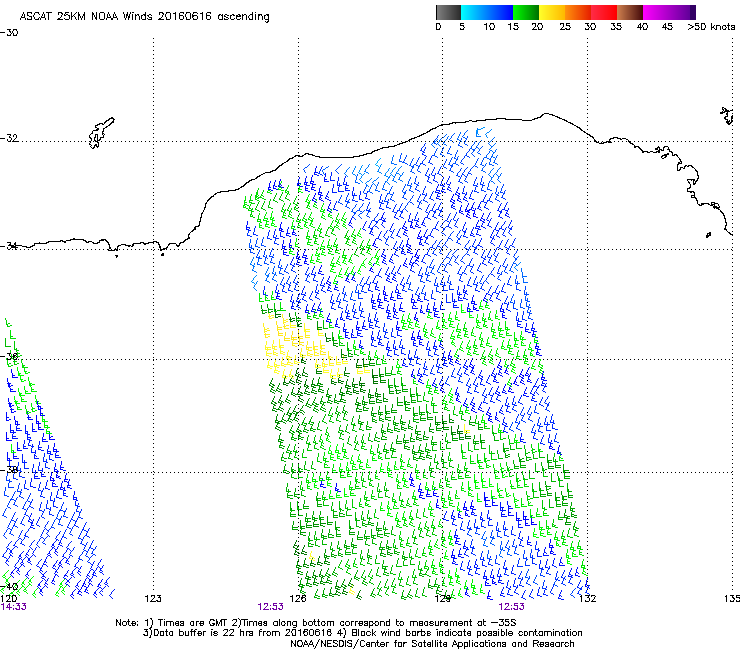Click the legend tick label 40
Screen dimensions: 740x650
642,27
